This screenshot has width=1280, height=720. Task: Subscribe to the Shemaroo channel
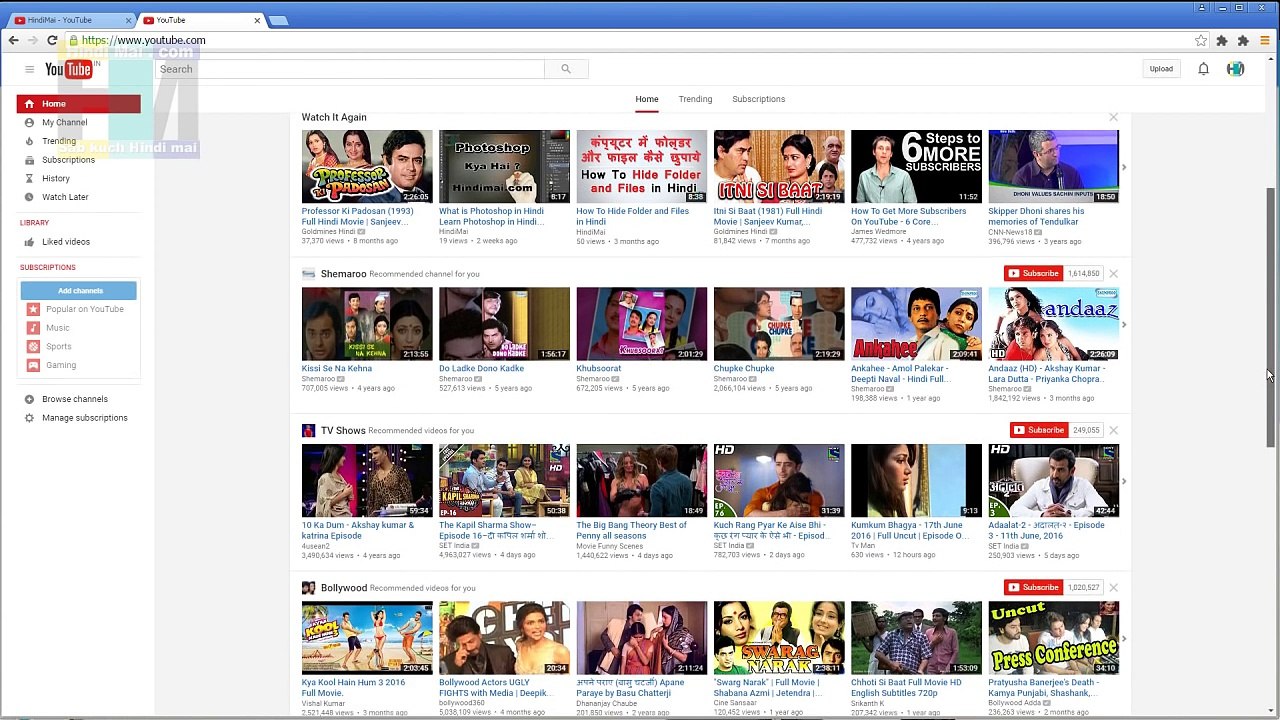[x=1034, y=273]
